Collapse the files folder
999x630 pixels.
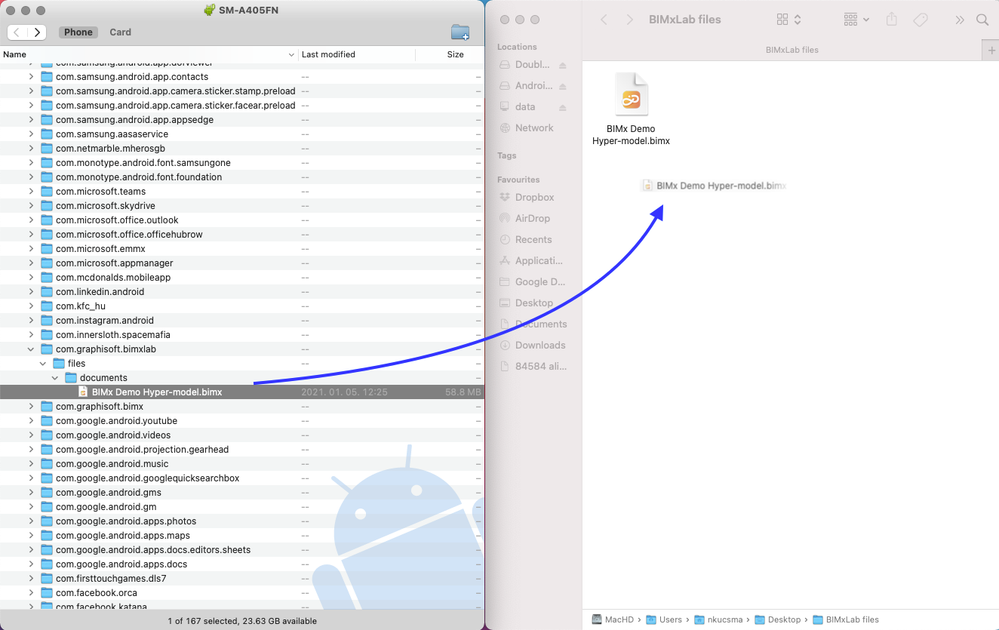[43, 363]
